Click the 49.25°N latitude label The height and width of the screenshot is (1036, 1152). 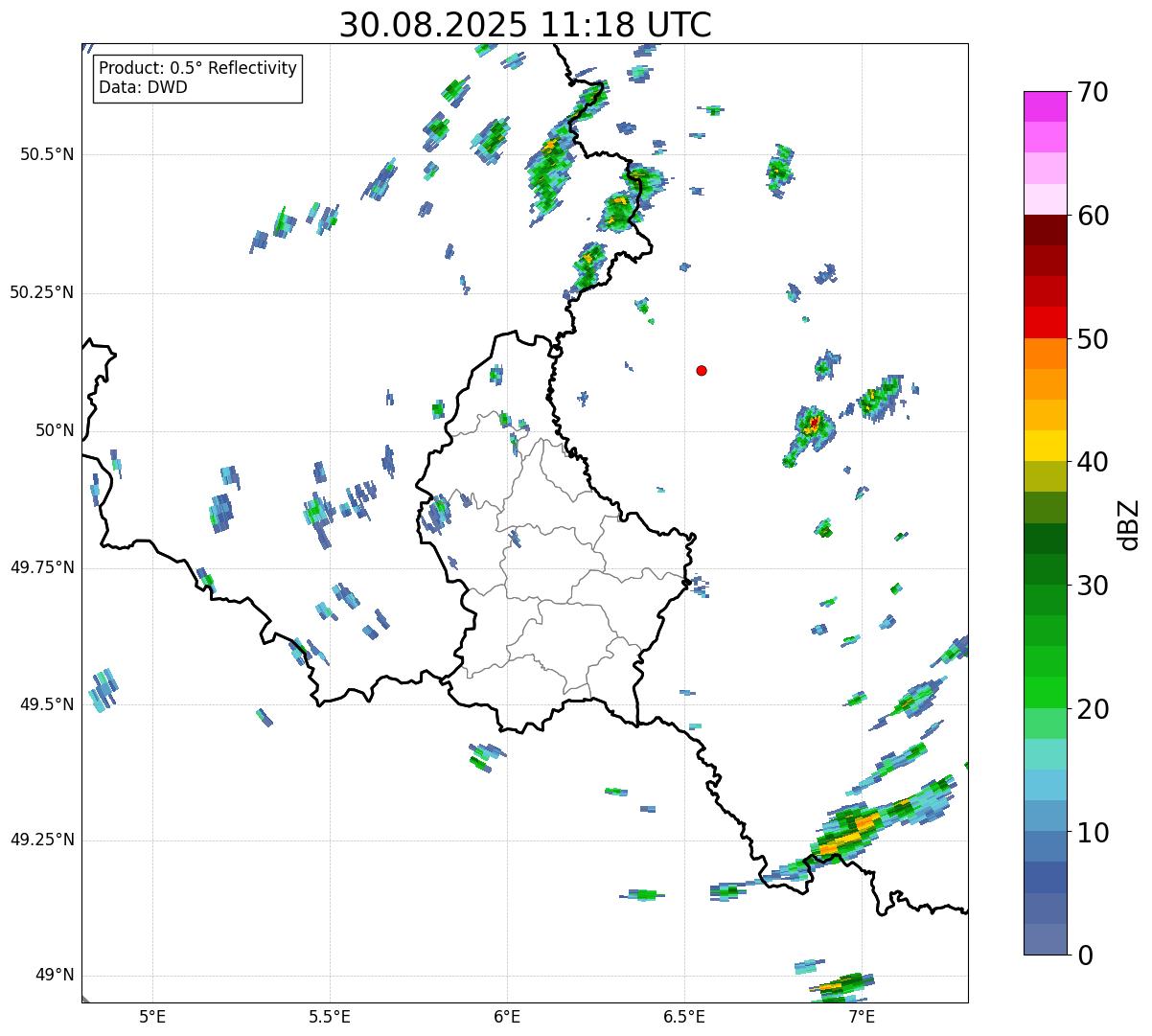pos(42,840)
